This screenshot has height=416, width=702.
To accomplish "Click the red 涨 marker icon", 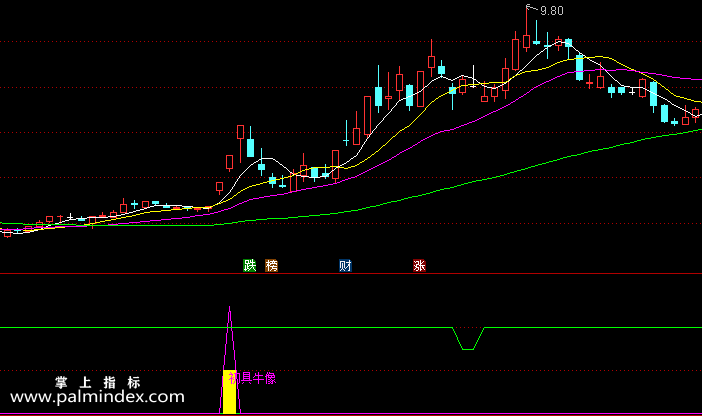I will (x=419, y=266).
